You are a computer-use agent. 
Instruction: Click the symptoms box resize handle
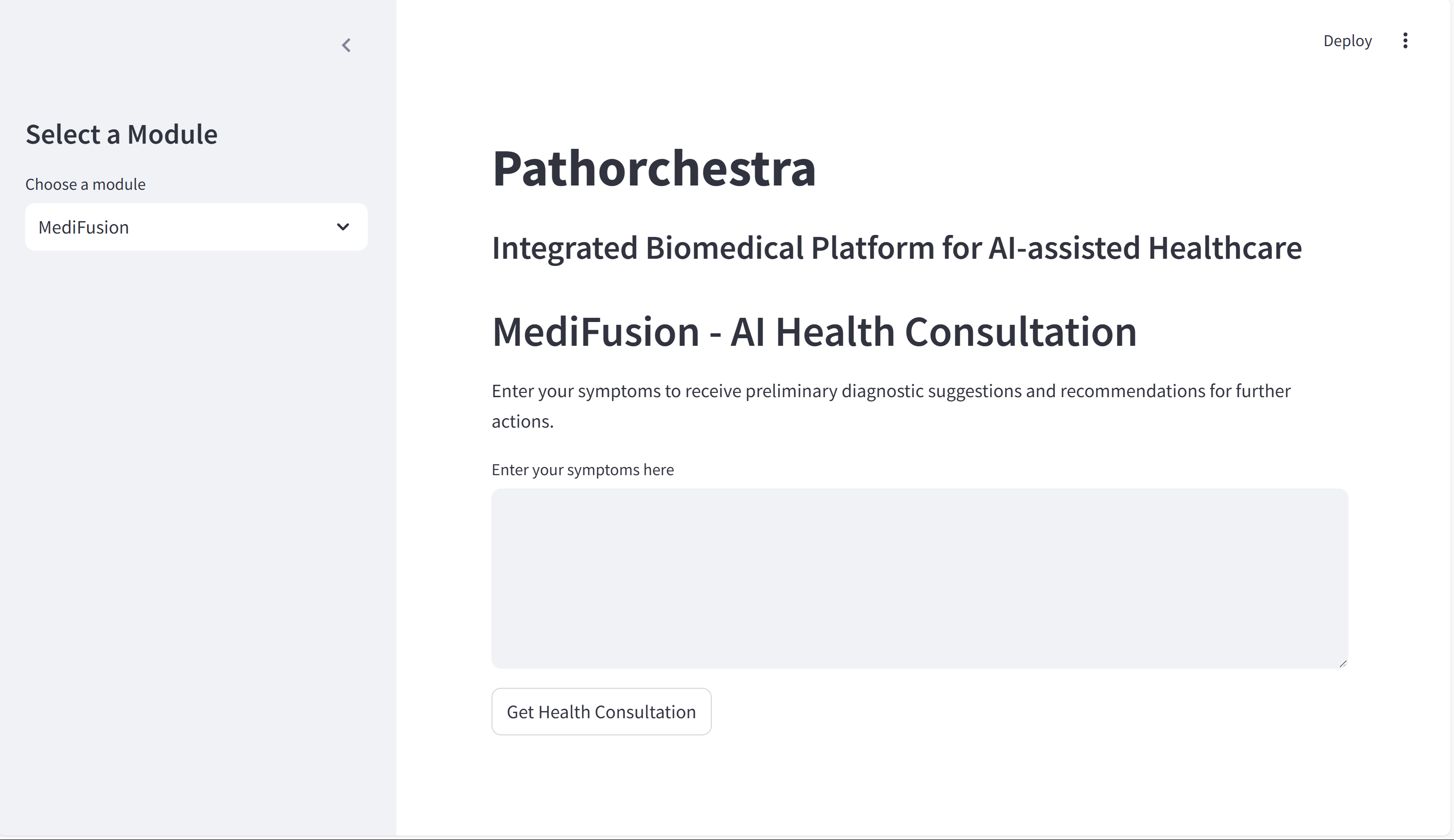coord(1343,664)
